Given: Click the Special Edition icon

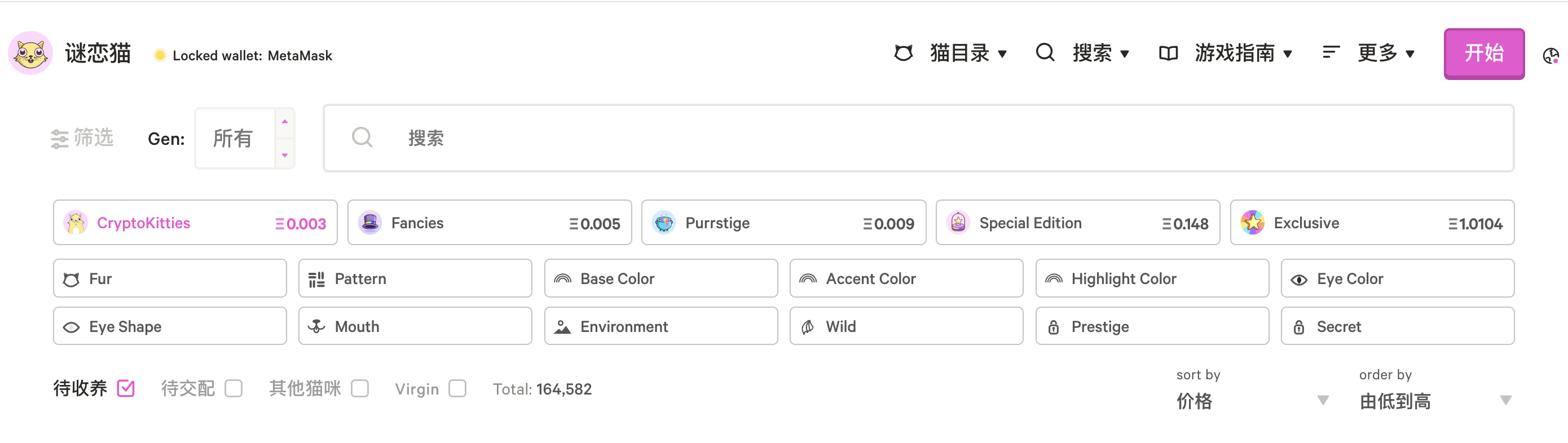Looking at the screenshot, I should (x=958, y=223).
